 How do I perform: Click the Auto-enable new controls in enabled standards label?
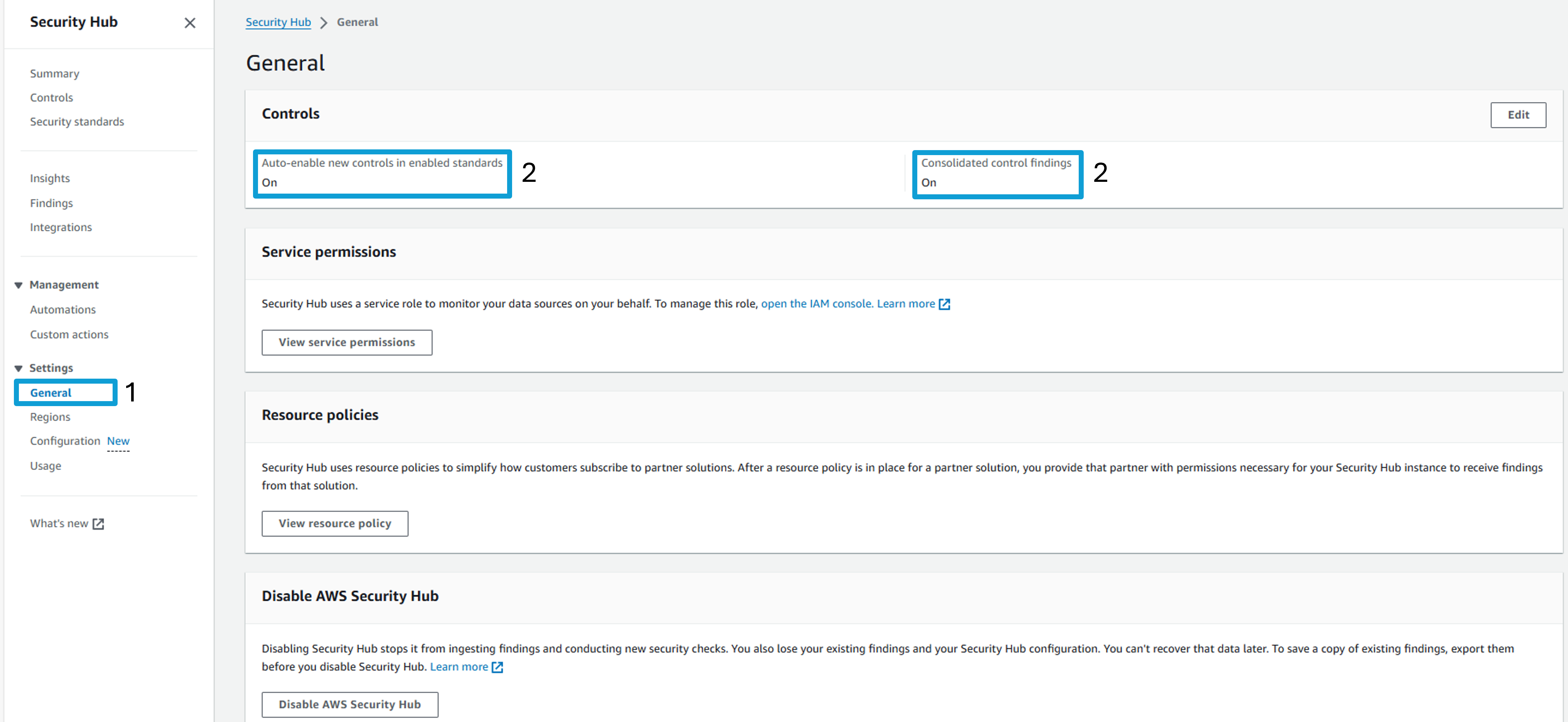[x=382, y=163]
